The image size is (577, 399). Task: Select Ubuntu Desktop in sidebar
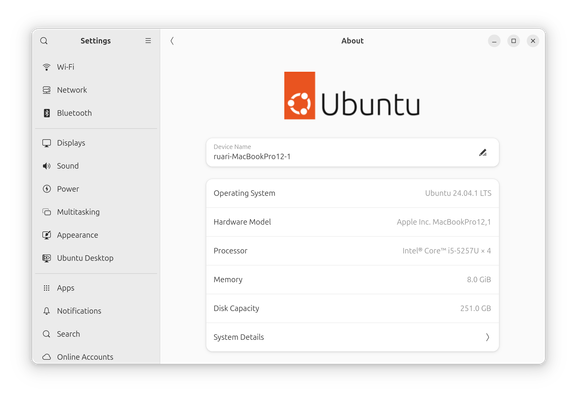pyautogui.click(x=96, y=258)
